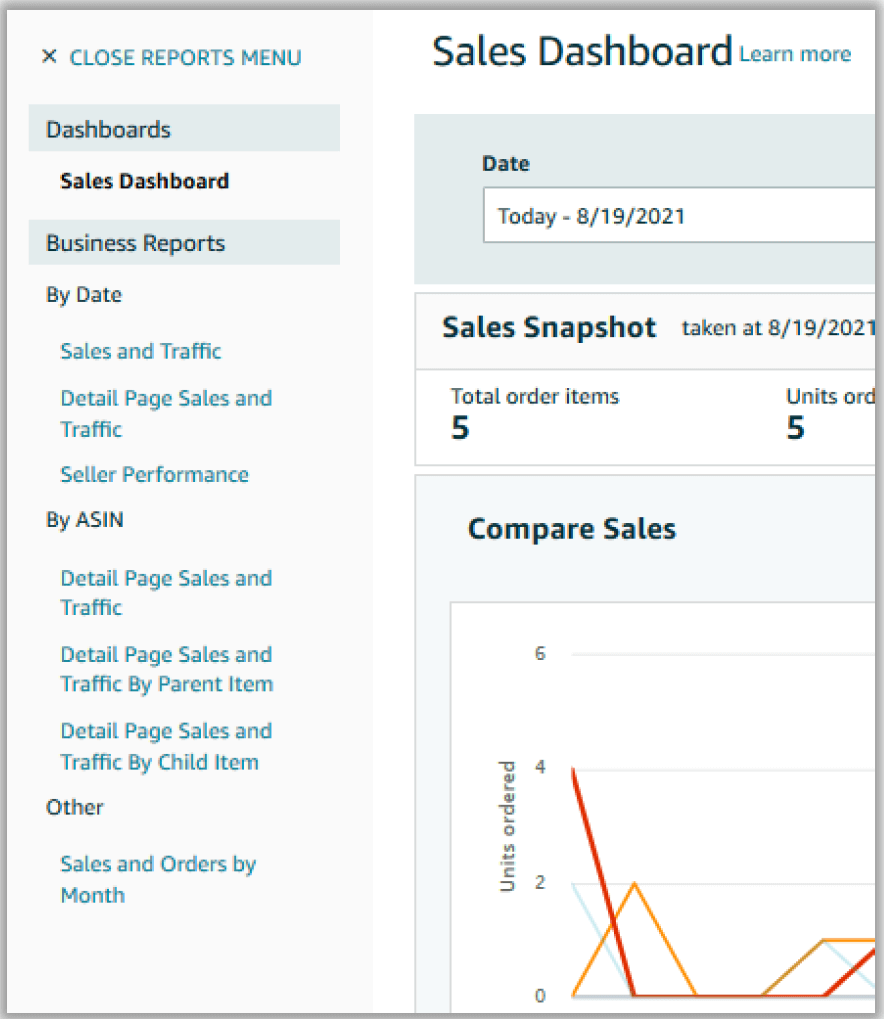Screen dimensions: 884x1019
Task: Click the Learn more link beside Sales Dashboard
Action: pyautogui.click(x=795, y=54)
